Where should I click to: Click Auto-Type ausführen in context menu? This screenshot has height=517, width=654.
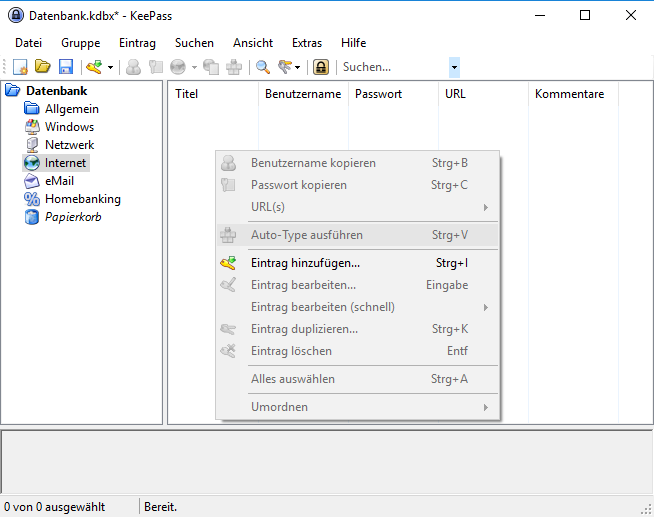click(357, 235)
